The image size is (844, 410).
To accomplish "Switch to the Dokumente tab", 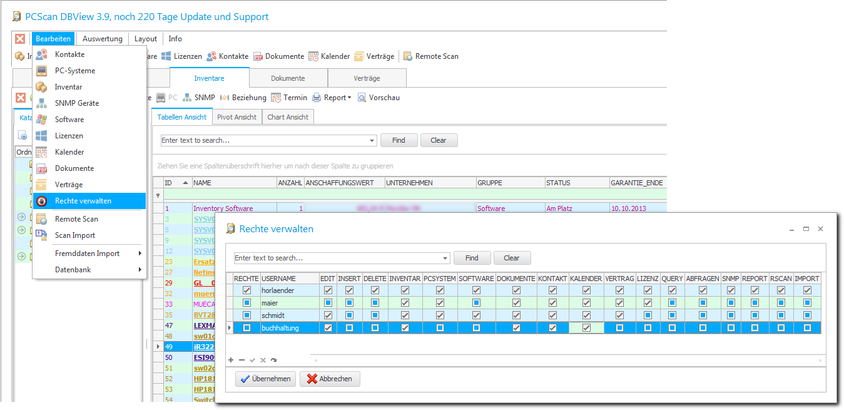I will coord(288,78).
